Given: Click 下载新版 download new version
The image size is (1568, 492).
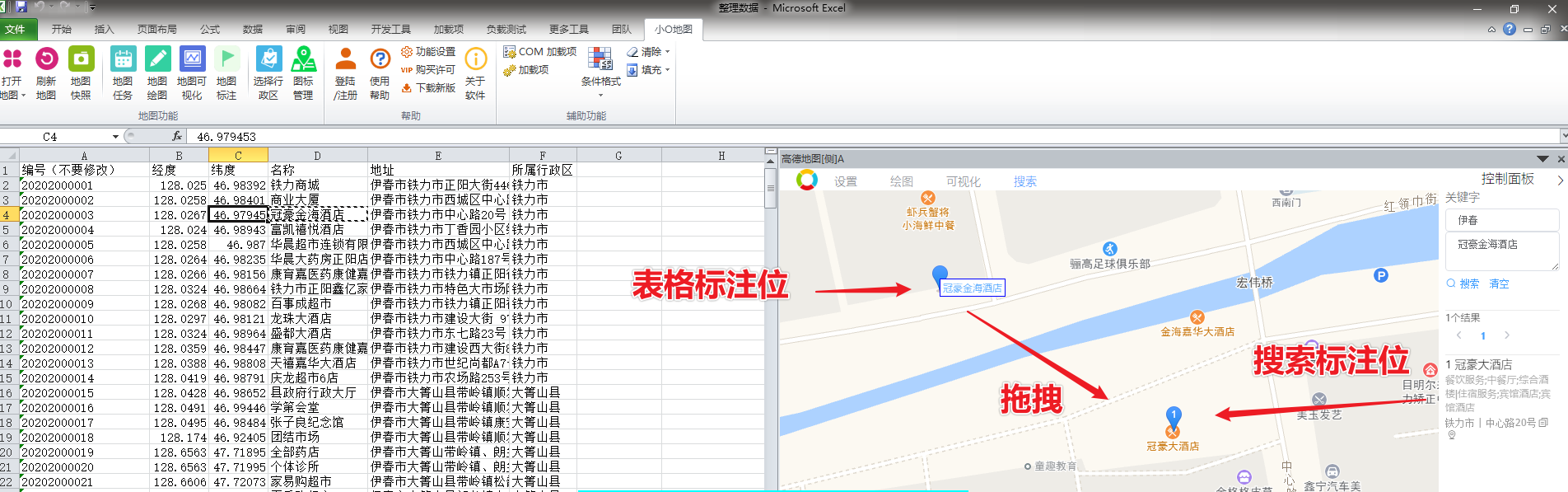Looking at the screenshot, I should point(428,87).
